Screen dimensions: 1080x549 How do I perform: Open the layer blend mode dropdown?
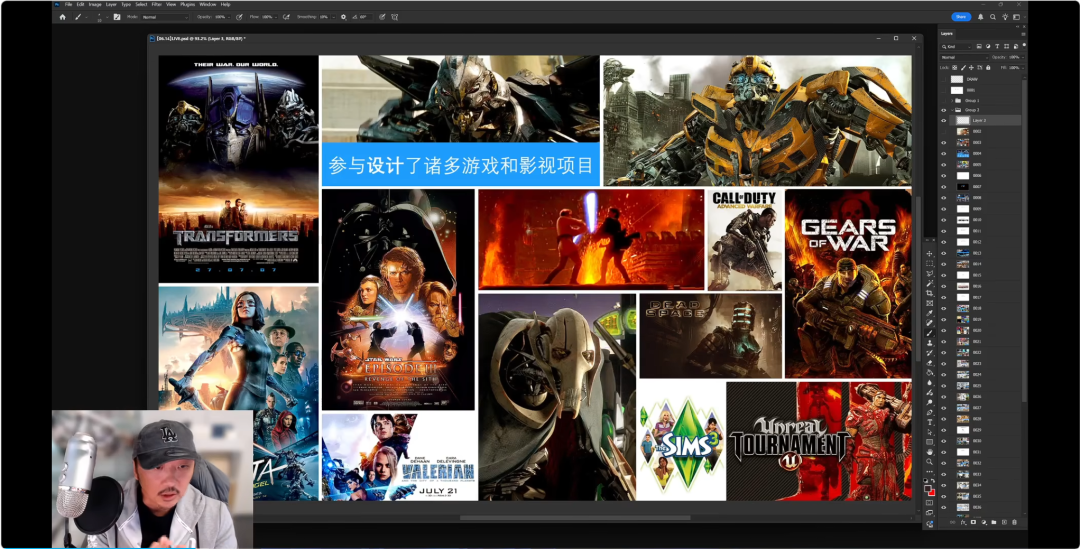(964, 57)
